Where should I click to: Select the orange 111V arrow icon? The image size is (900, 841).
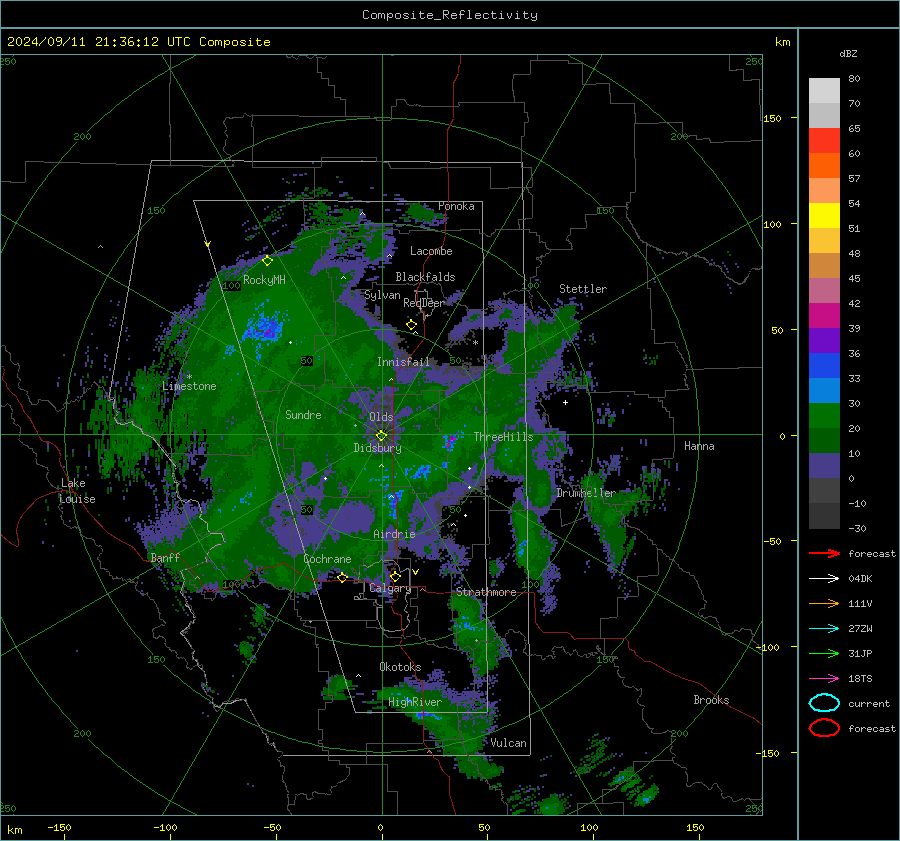(824, 603)
